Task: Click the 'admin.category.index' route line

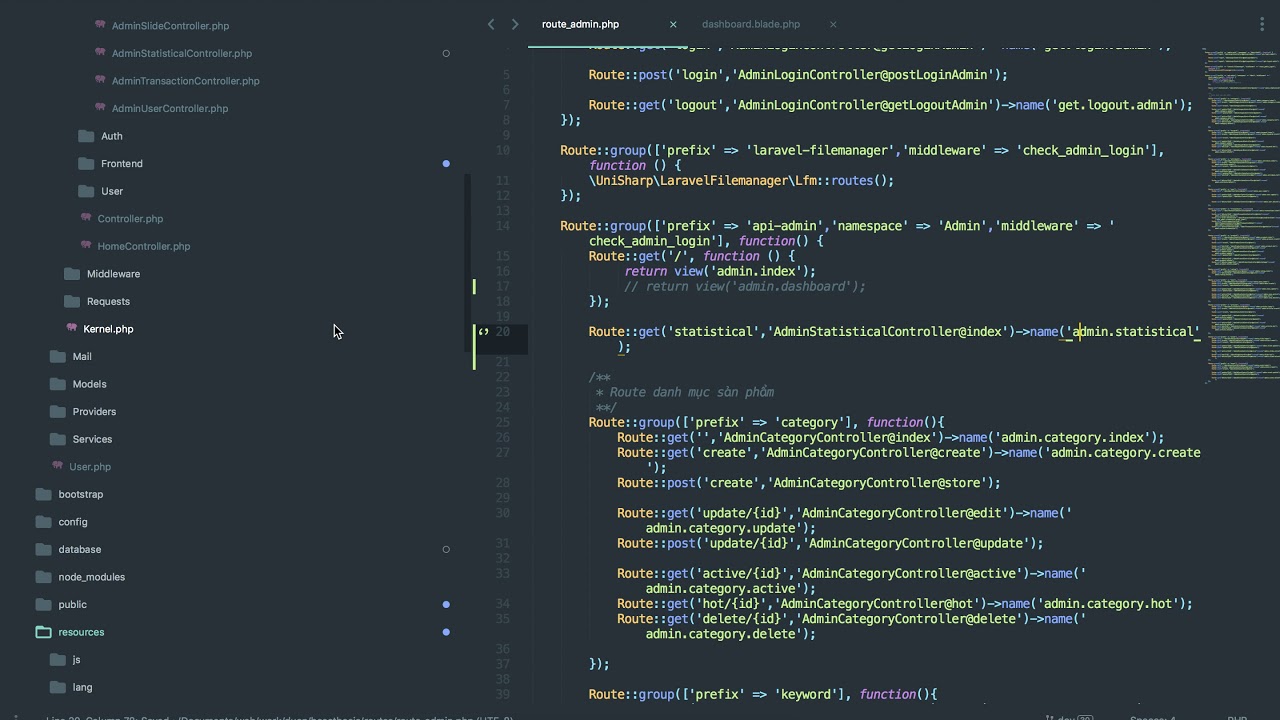Action: tap(890, 437)
